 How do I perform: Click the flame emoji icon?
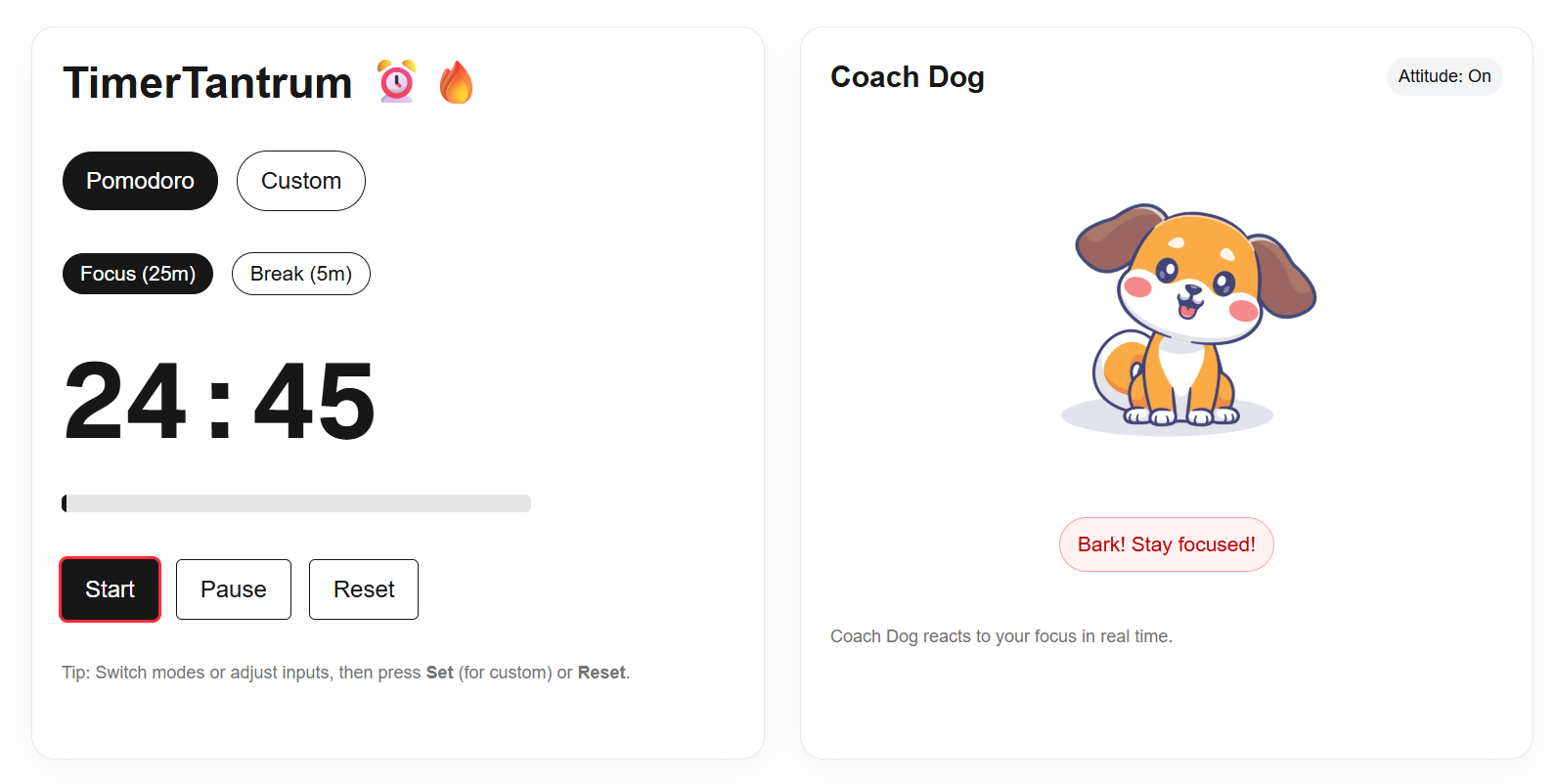(456, 82)
